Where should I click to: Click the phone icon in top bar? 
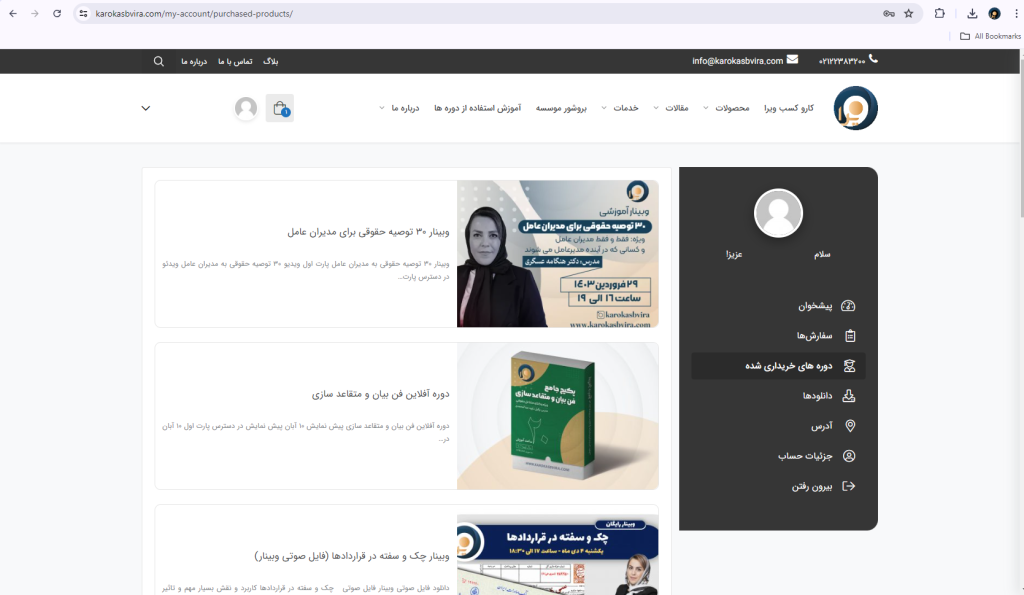pos(873,59)
